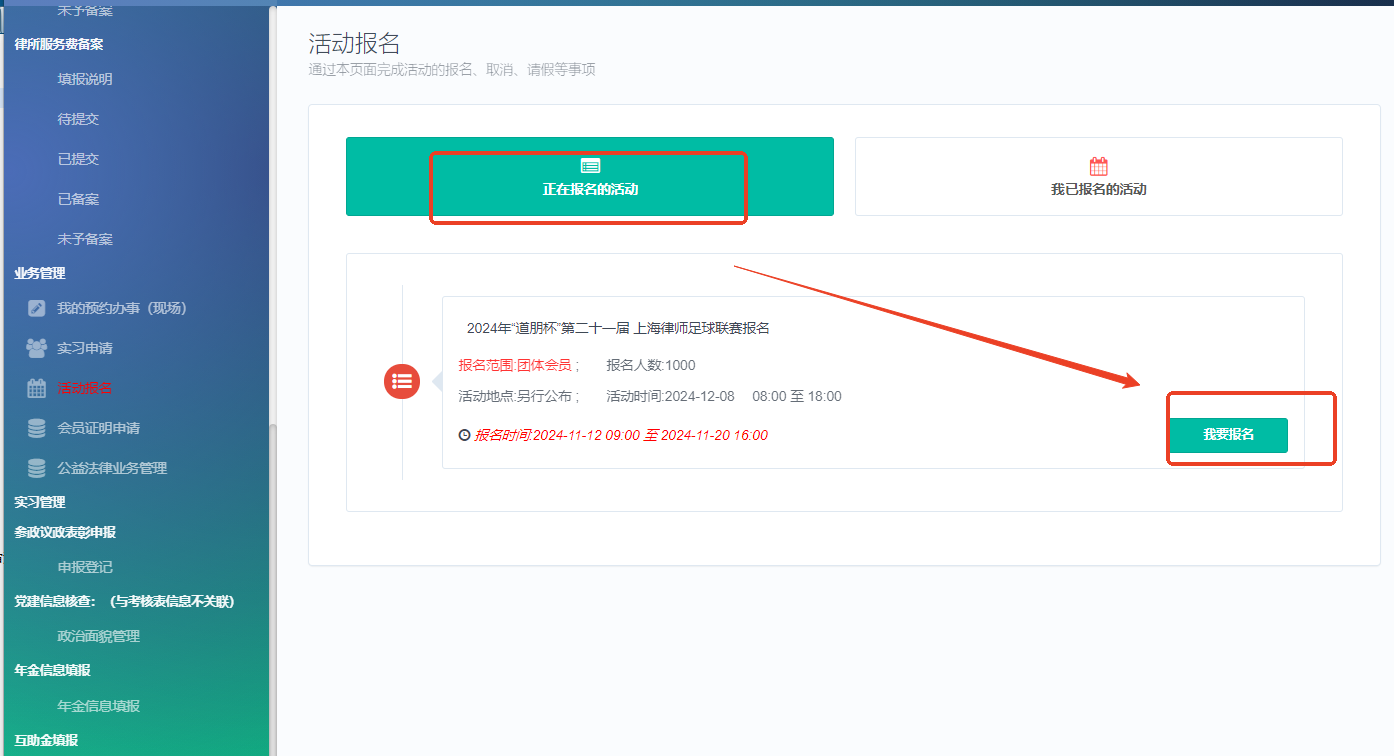
Task: Select the orange calendar icon above 我已报名的活动
Action: tap(1099, 164)
